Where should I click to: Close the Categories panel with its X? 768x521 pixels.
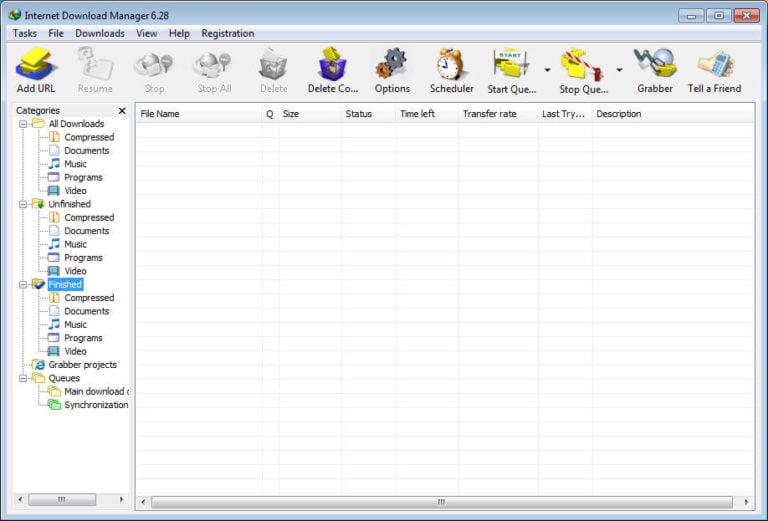pyautogui.click(x=122, y=111)
